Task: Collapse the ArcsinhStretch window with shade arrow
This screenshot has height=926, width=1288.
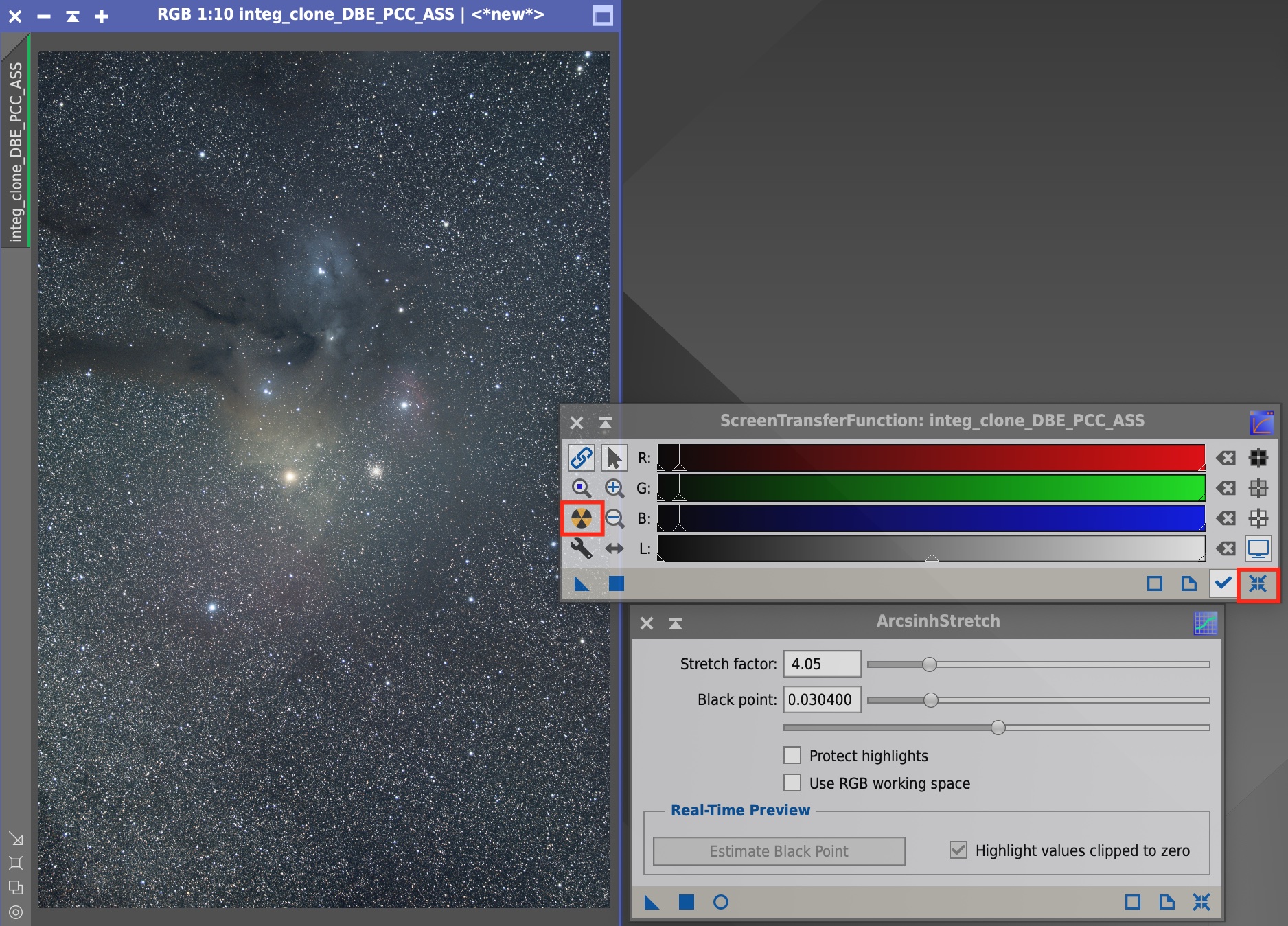Action: tap(675, 623)
